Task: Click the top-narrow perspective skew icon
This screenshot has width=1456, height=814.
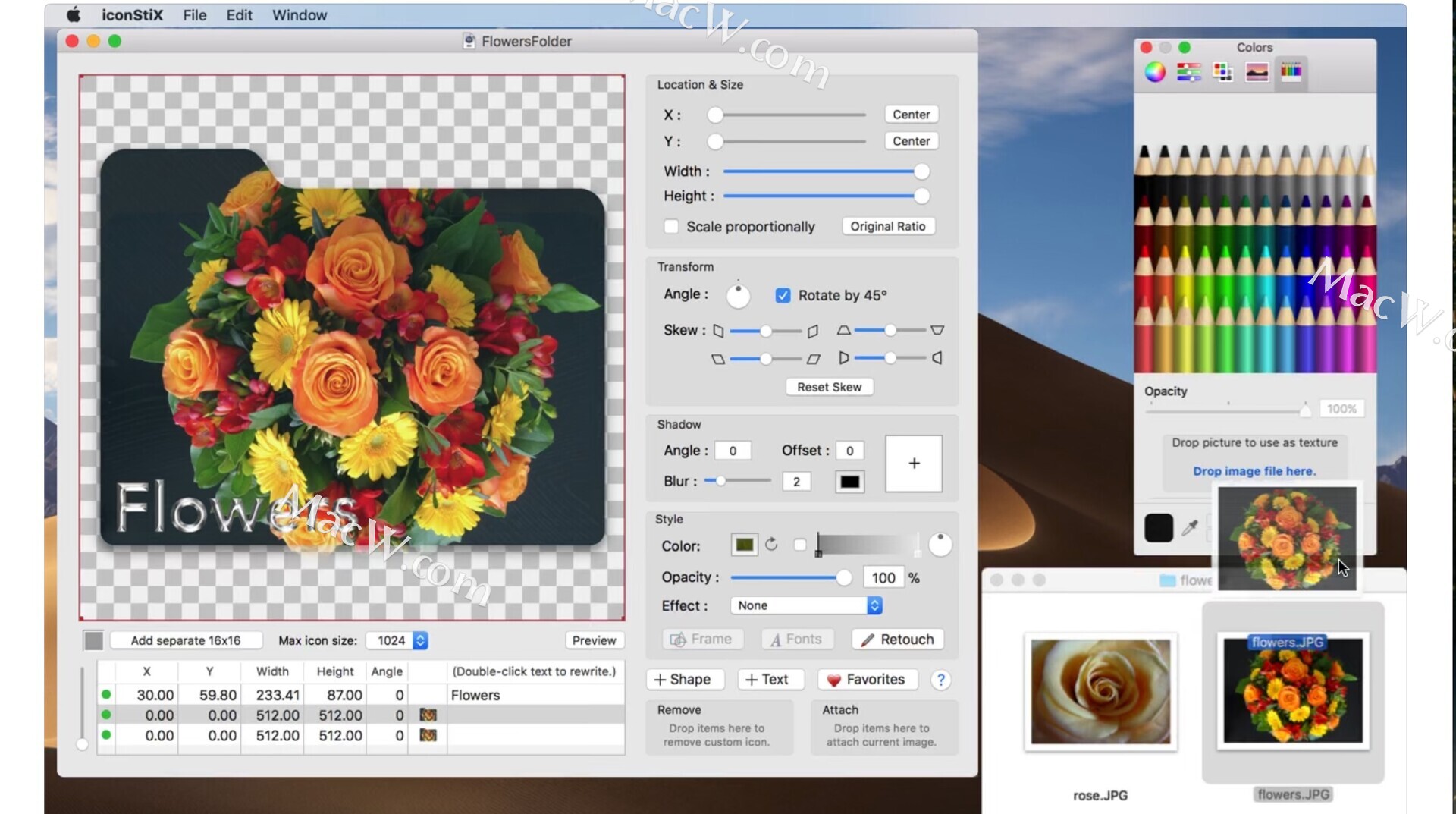Action: (843, 330)
